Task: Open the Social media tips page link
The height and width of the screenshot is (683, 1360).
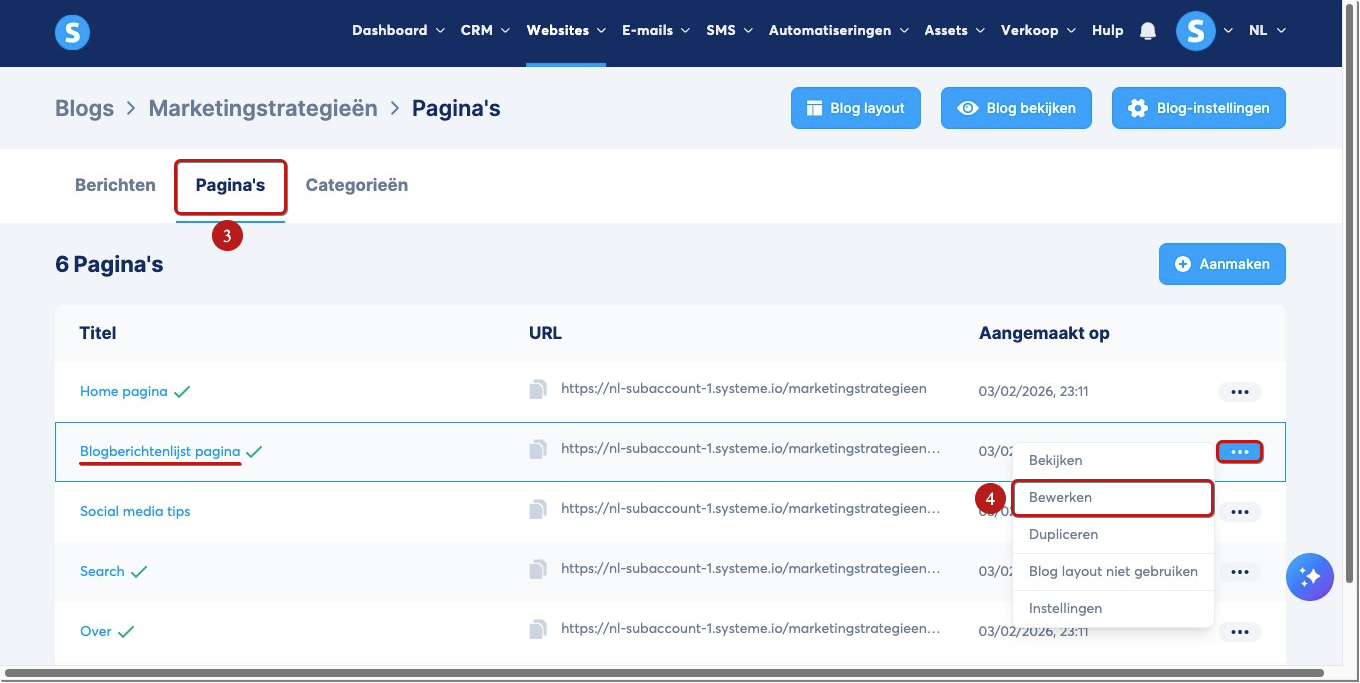Action: (x=135, y=511)
